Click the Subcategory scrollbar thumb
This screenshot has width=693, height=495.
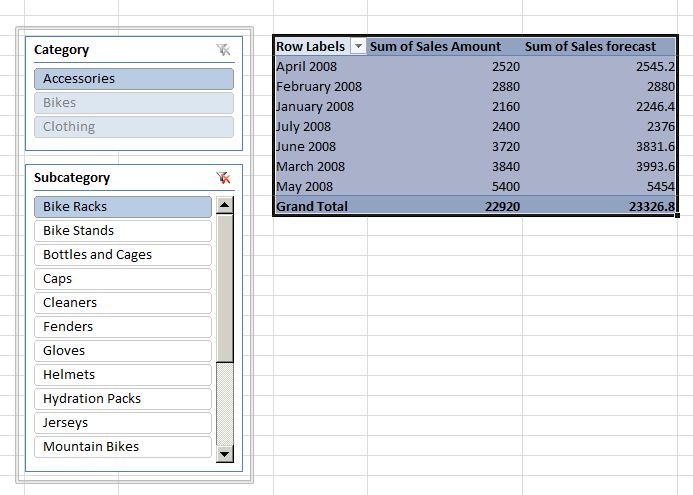(x=225, y=288)
